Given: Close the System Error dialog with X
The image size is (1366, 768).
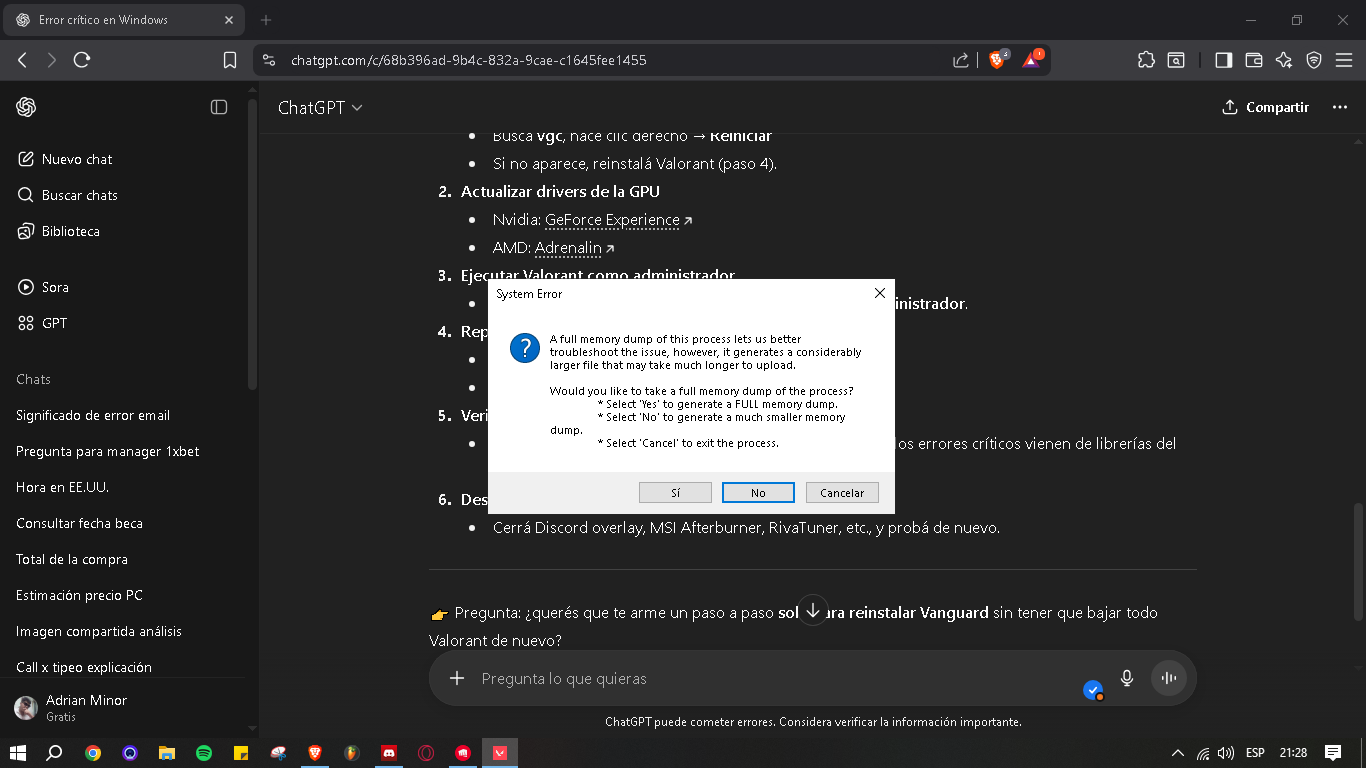Looking at the screenshot, I should point(880,293).
